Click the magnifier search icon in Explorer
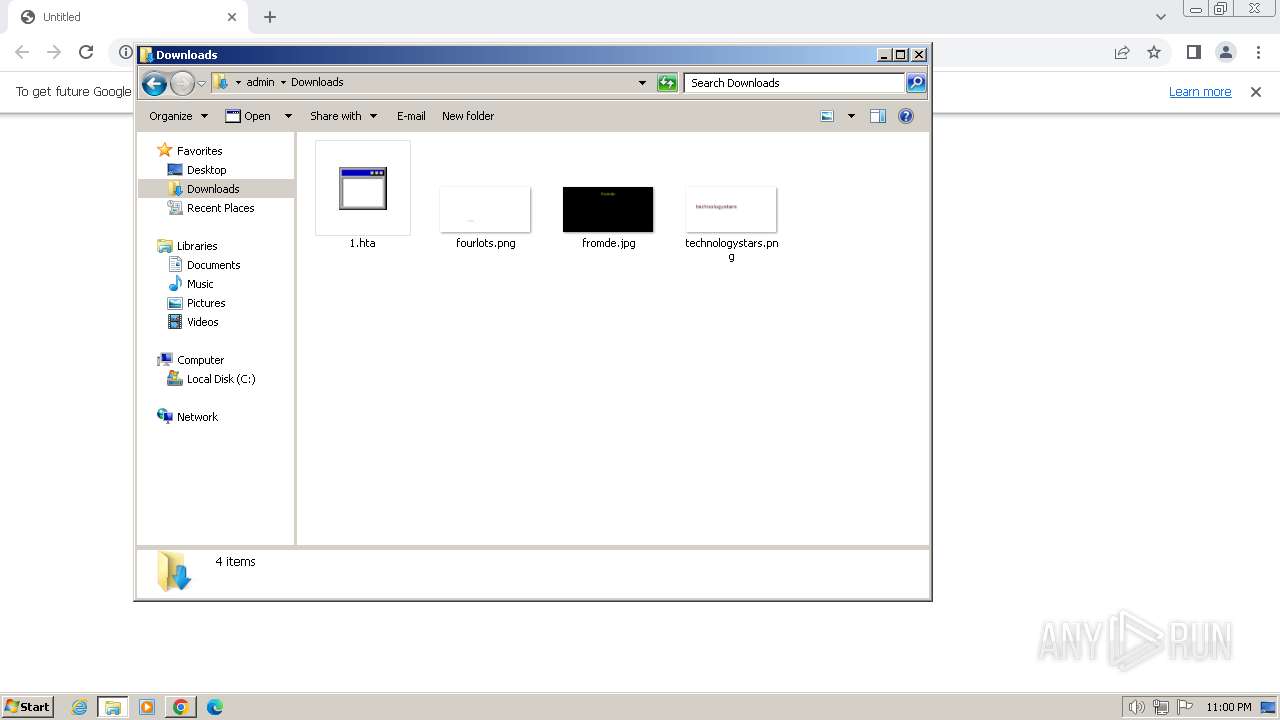Image resolution: width=1280 pixels, height=720 pixels. coord(916,83)
